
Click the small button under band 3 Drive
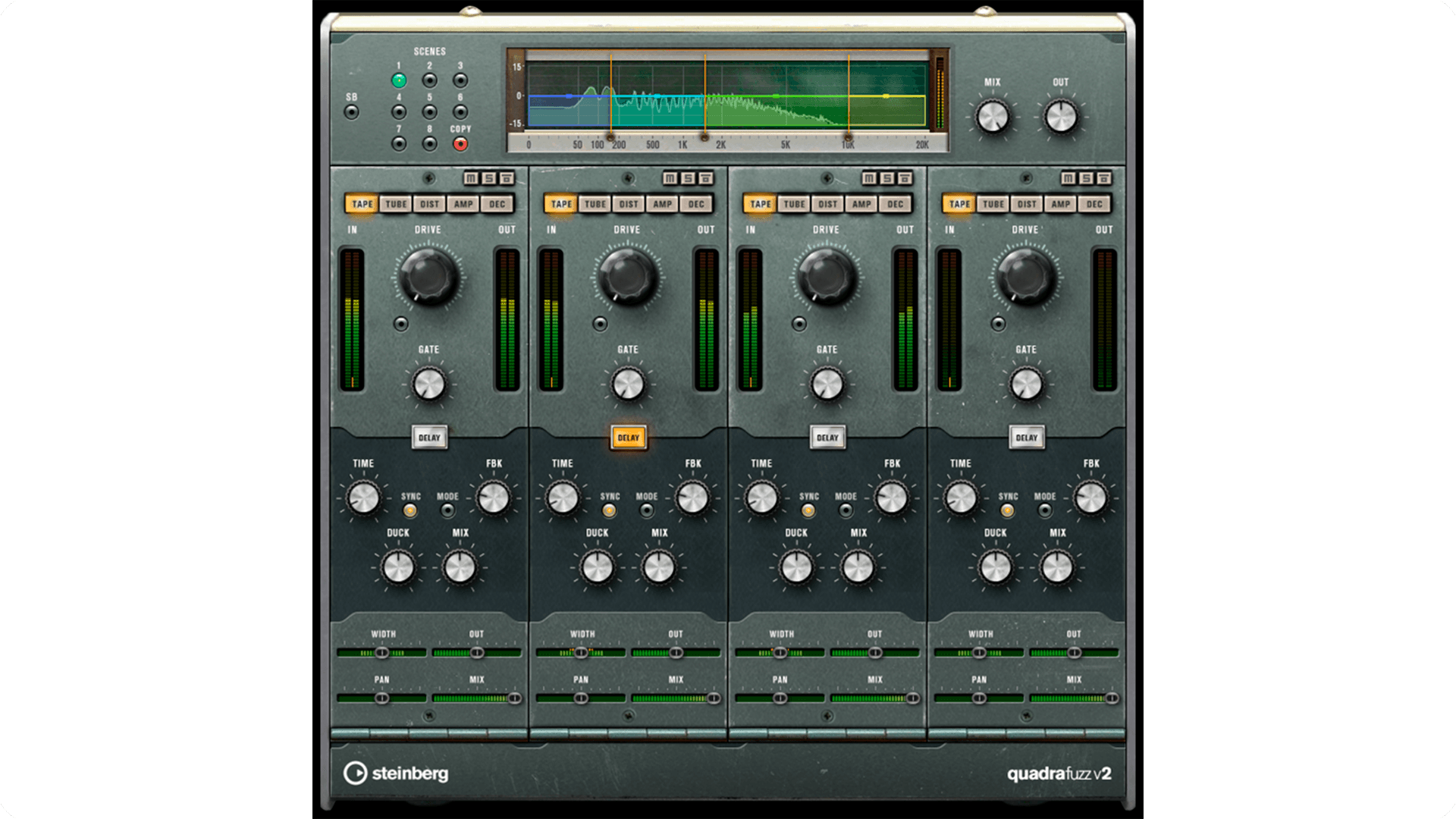(799, 324)
